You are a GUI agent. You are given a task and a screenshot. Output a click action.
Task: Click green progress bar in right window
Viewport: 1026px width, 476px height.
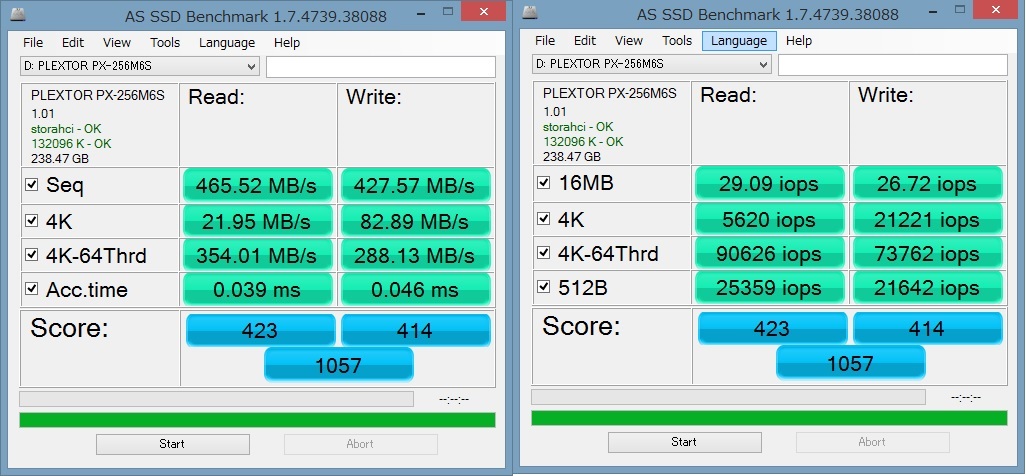pyautogui.click(x=769, y=418)
